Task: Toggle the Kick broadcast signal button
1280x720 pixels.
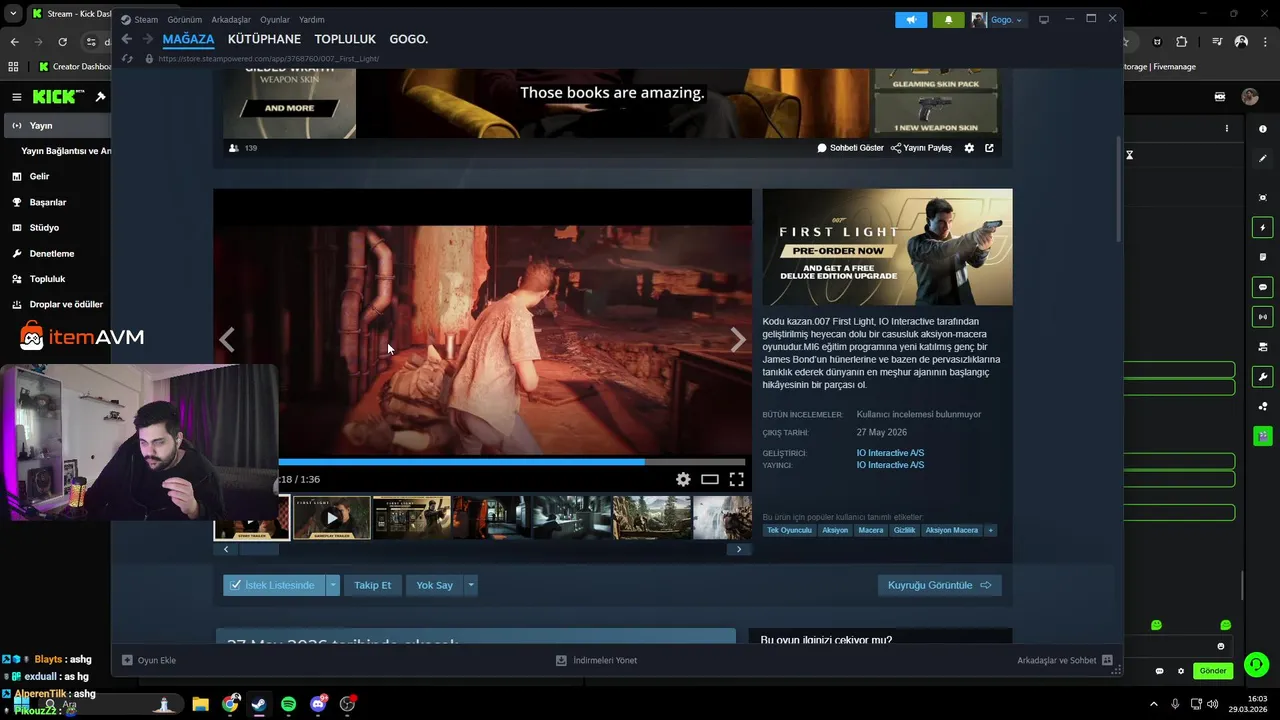Action: [1263, 317]
